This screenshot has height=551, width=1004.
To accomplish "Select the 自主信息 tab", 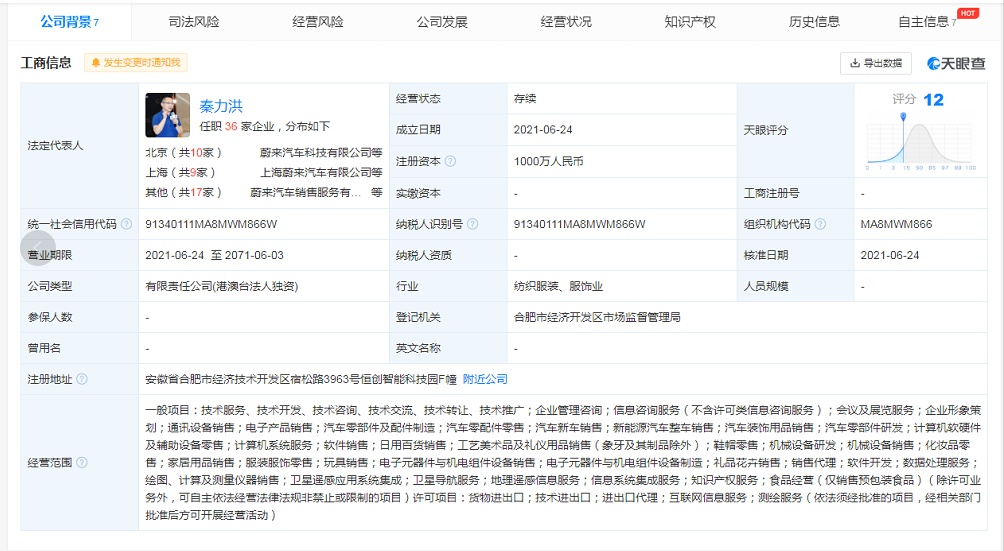I will tap(926, 21).
